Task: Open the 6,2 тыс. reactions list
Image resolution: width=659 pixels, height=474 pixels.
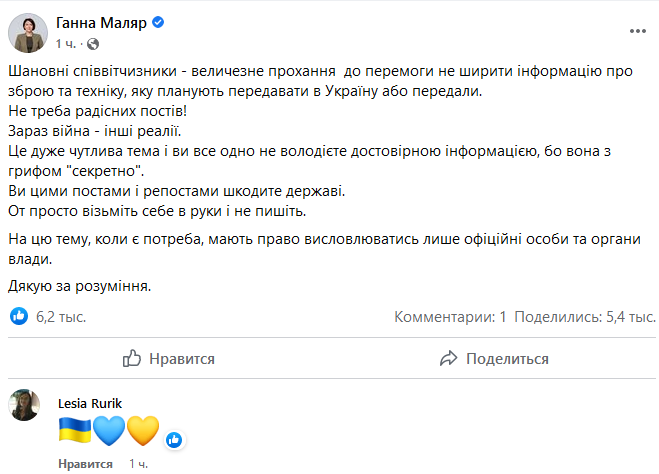Action: pyautogui.click(x=60, y=317)
